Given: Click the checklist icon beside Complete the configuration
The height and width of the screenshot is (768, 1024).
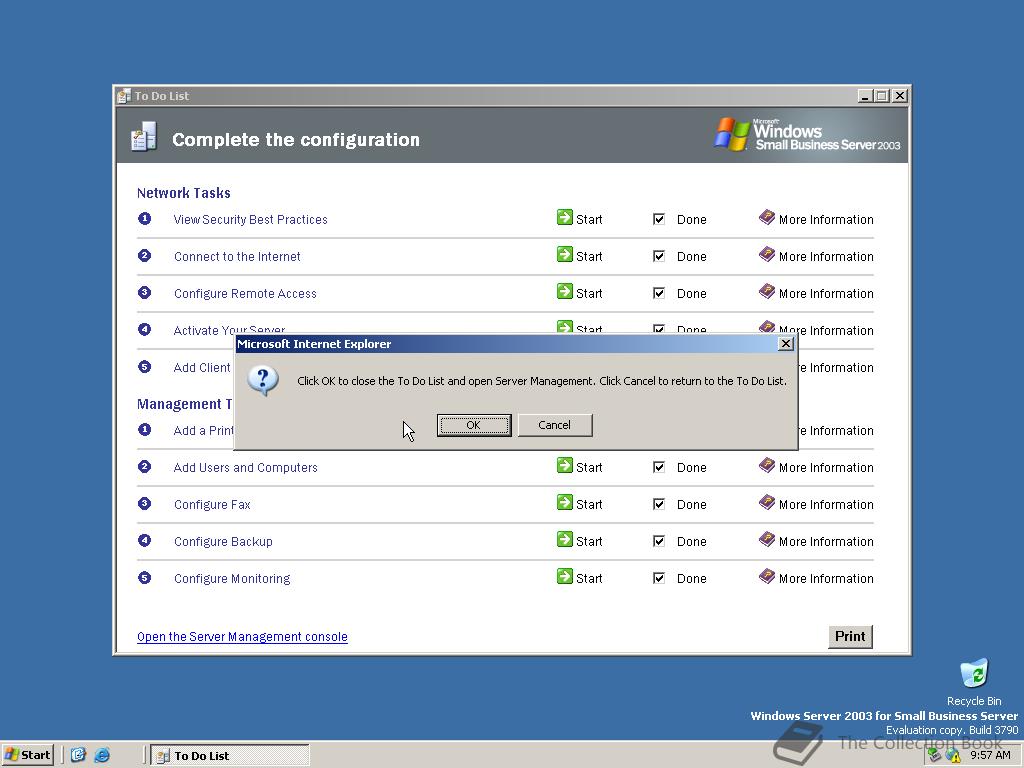Looking at the screenshot, I should [144, 136].
